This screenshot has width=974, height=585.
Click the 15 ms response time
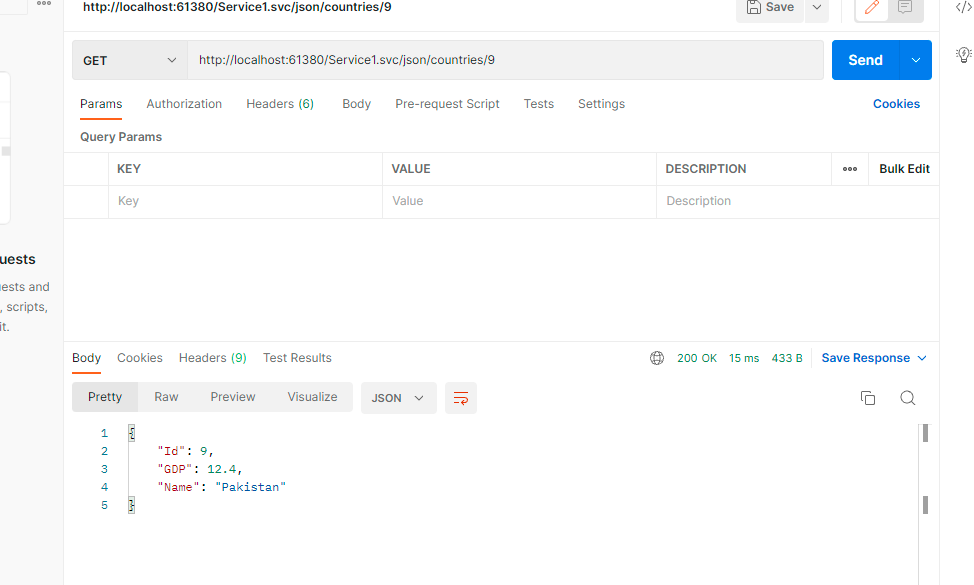coord(744,358)
